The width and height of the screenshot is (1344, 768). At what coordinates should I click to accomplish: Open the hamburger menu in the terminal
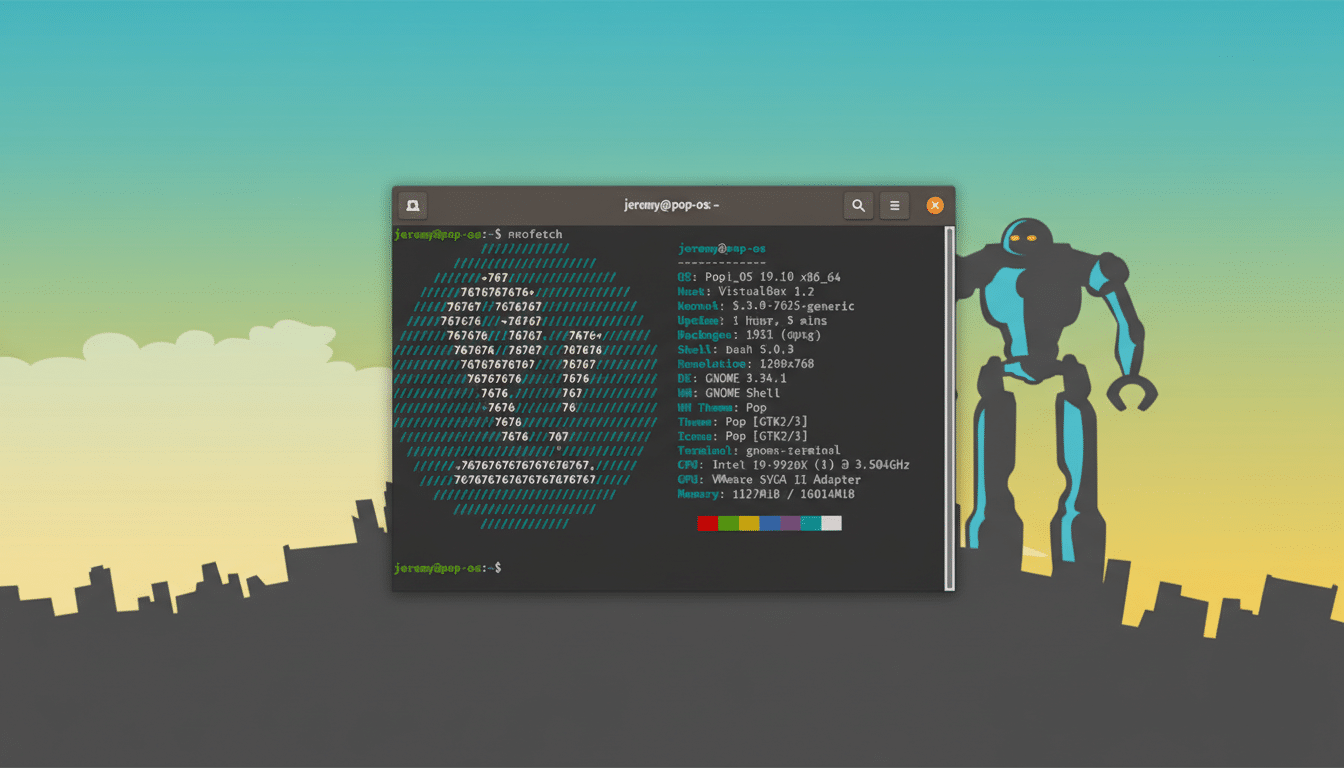click(x=895, y=205)
